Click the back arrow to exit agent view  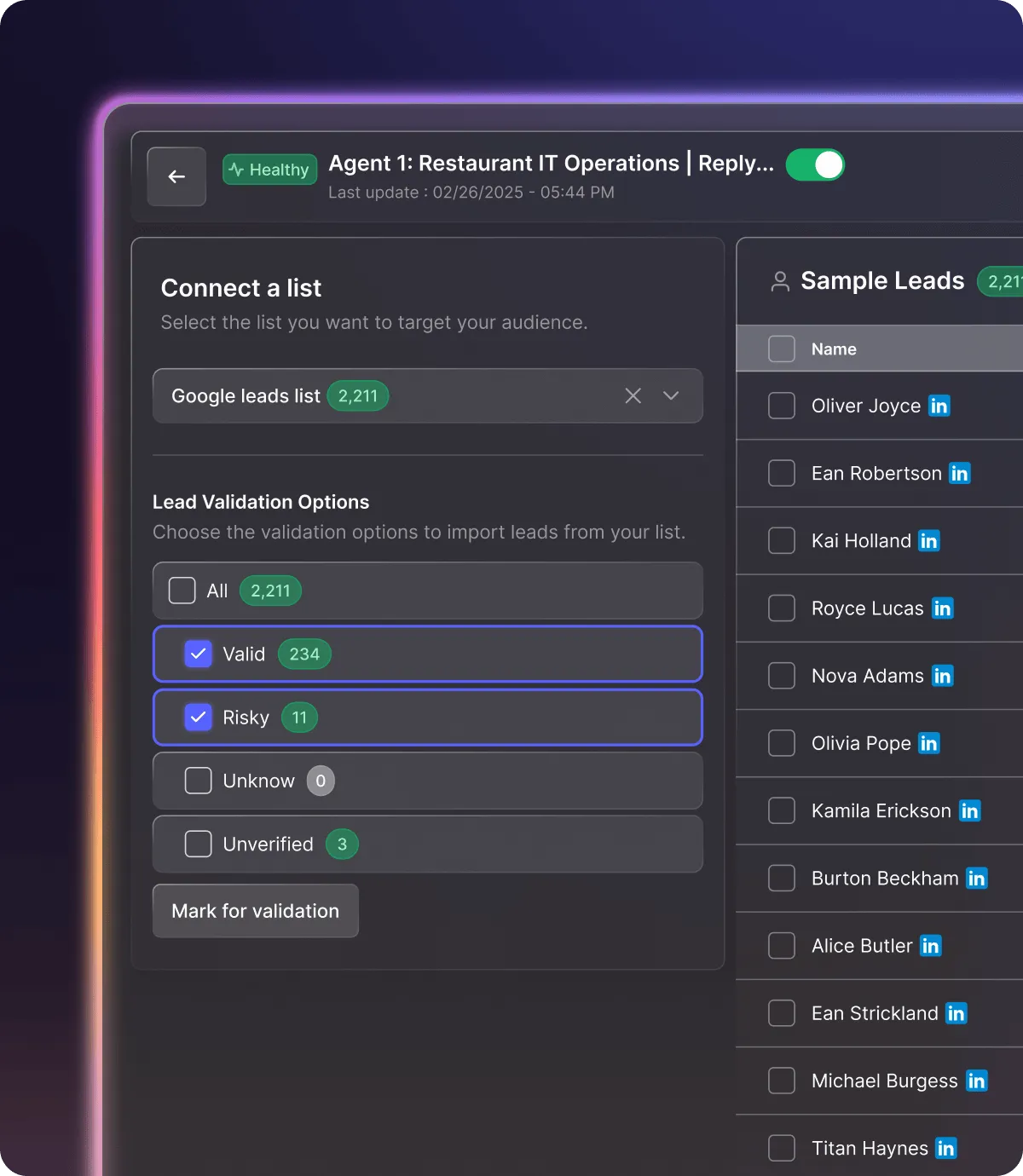pos(176,176)
